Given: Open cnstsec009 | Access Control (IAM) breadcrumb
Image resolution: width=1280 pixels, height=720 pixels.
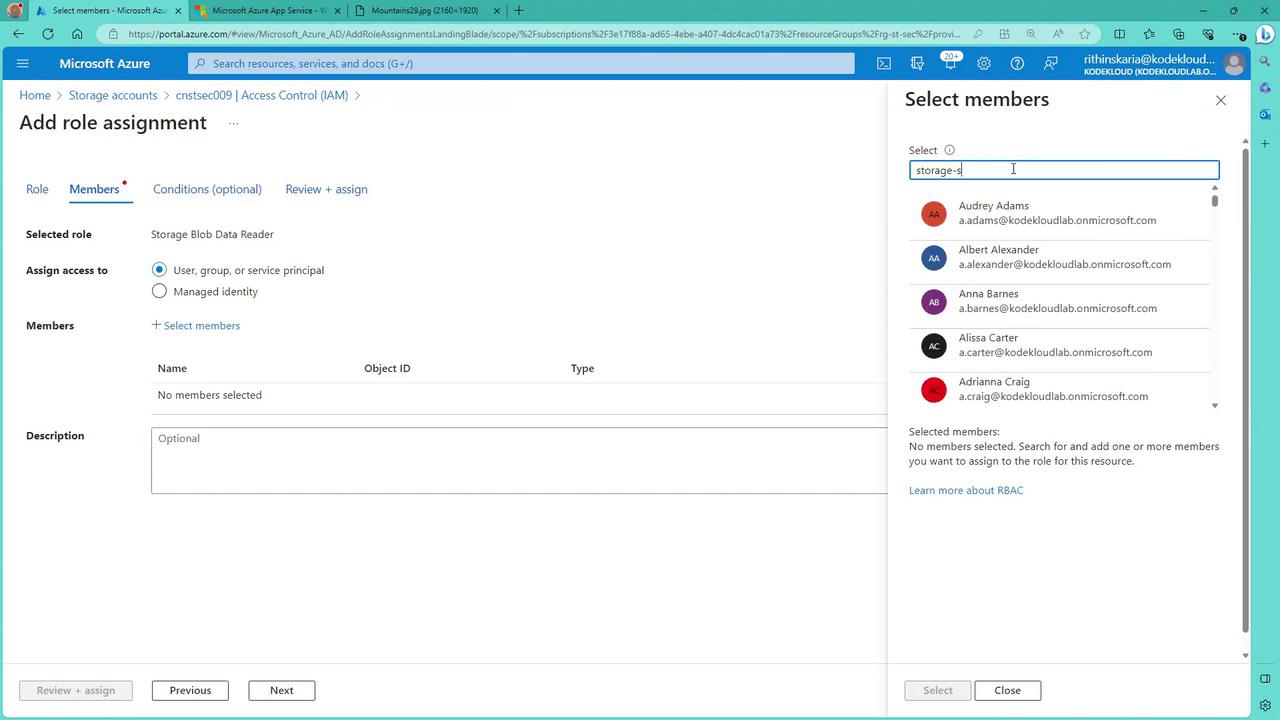Looking at the screenshot, I should [262, 95].
